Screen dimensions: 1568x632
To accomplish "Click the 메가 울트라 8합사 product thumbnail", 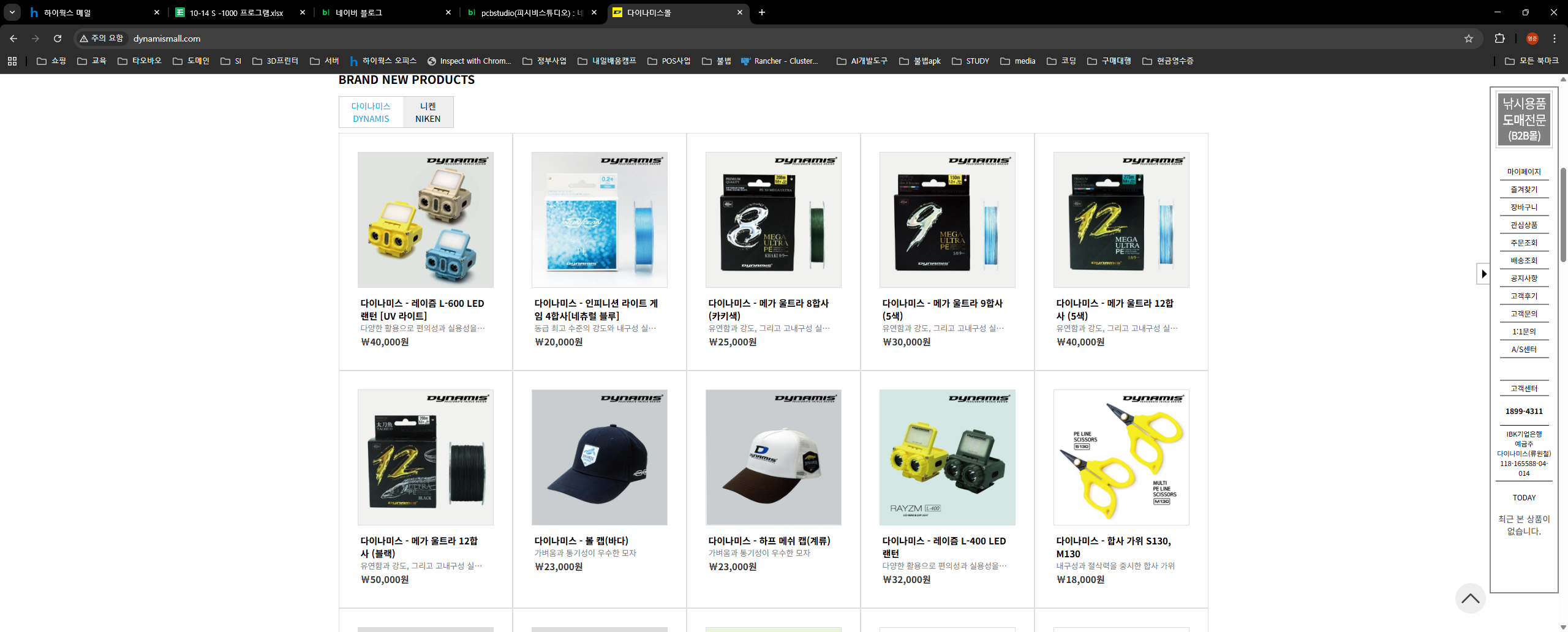I will click(773, 220).
